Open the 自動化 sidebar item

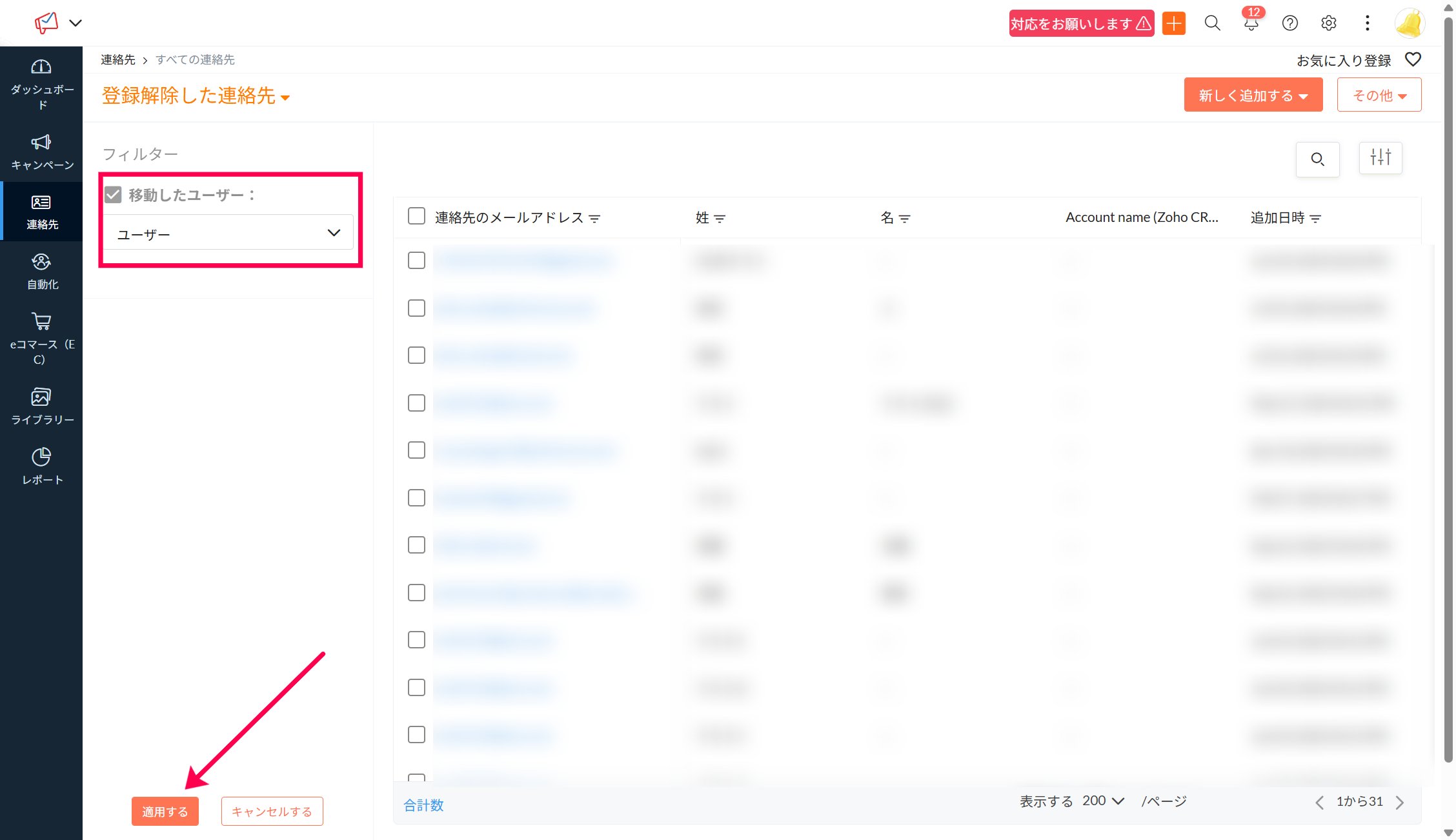click(x=42, y=272)
